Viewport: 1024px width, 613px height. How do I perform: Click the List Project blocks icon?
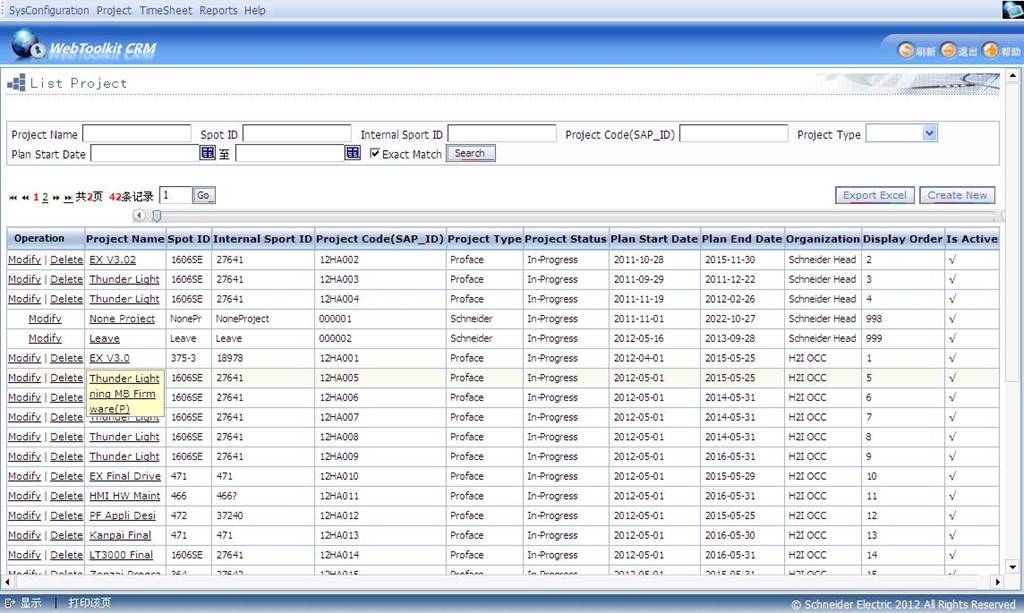point(16,82)
